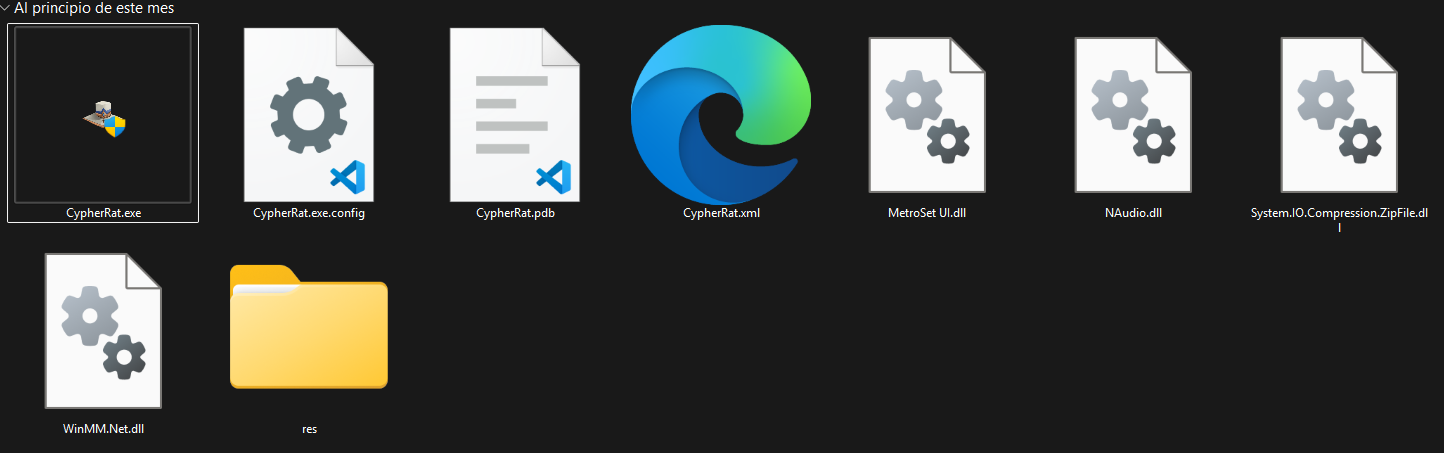Click the CypherRat.exe.config gear file icon
1444x453 pixels.
point(309,114)
